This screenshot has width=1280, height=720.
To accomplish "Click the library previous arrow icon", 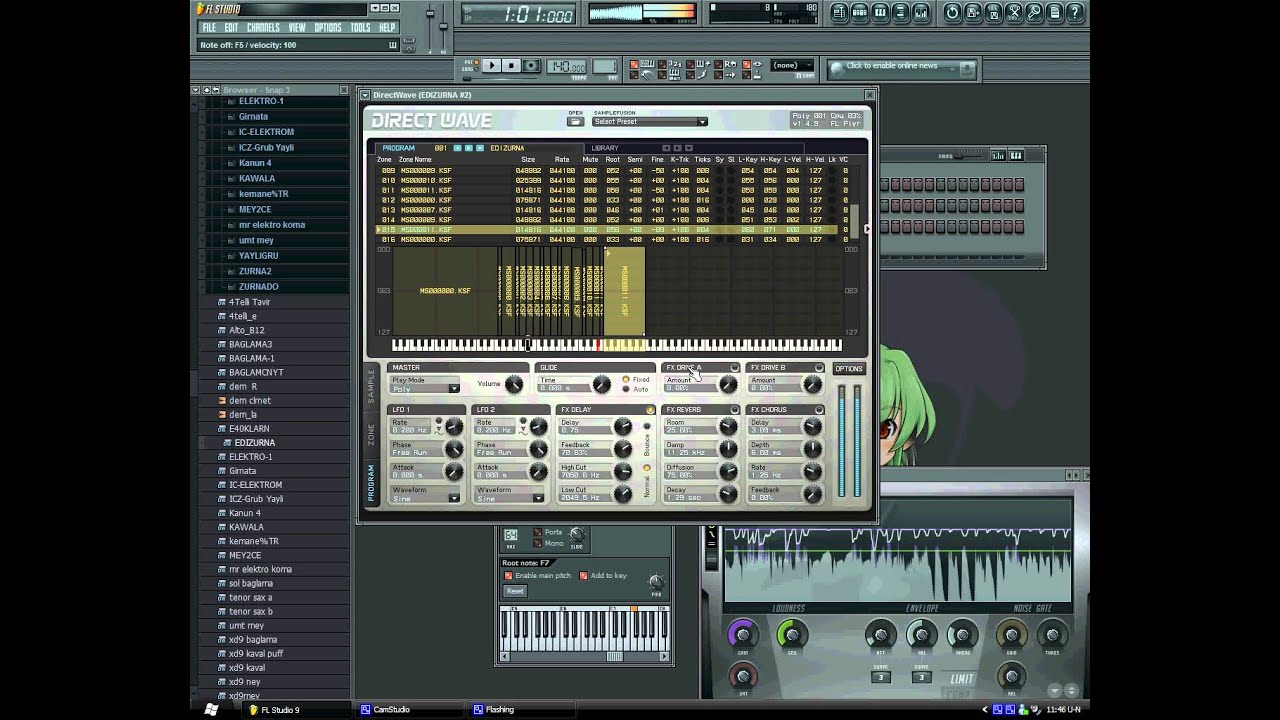I will coord(666,148).
